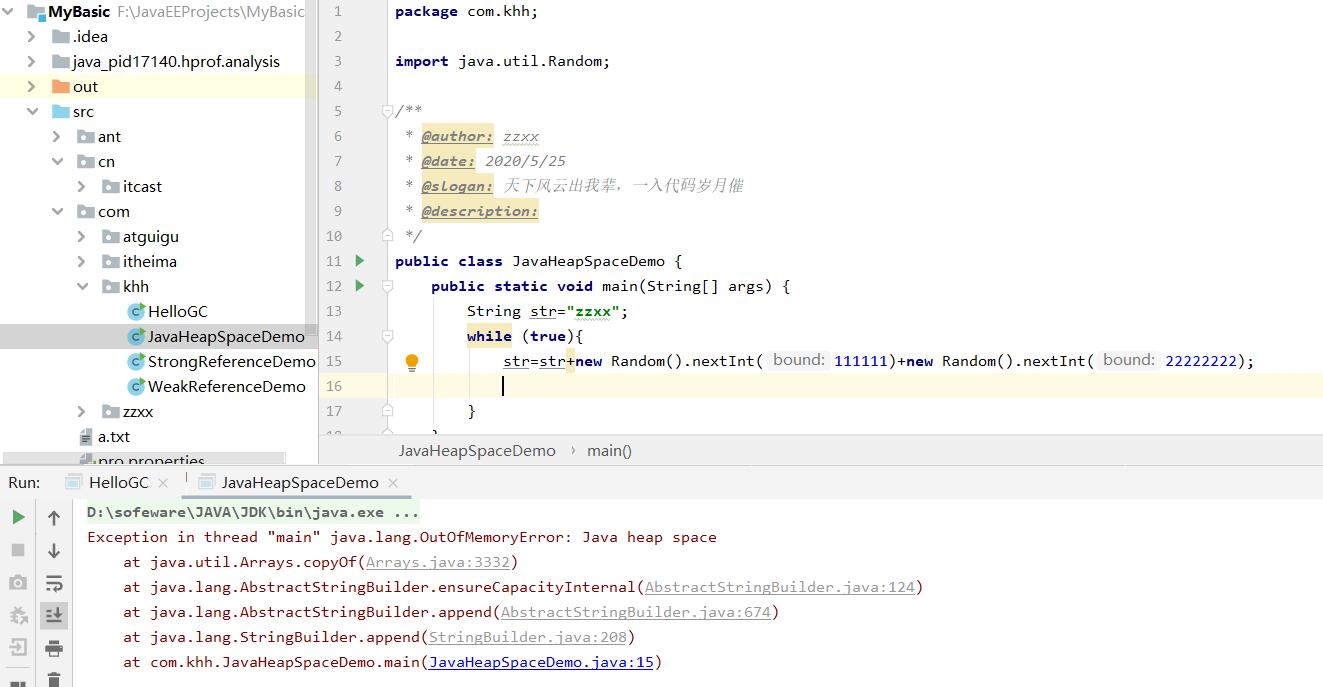Click the Stop process square icon
The image size is (1323, 687).
coord(18,550)
